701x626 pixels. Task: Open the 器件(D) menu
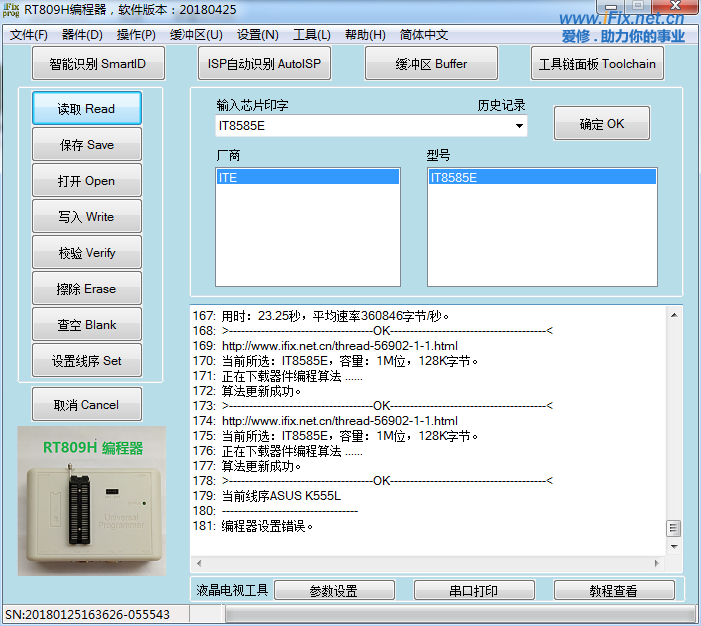coord(82,35)
